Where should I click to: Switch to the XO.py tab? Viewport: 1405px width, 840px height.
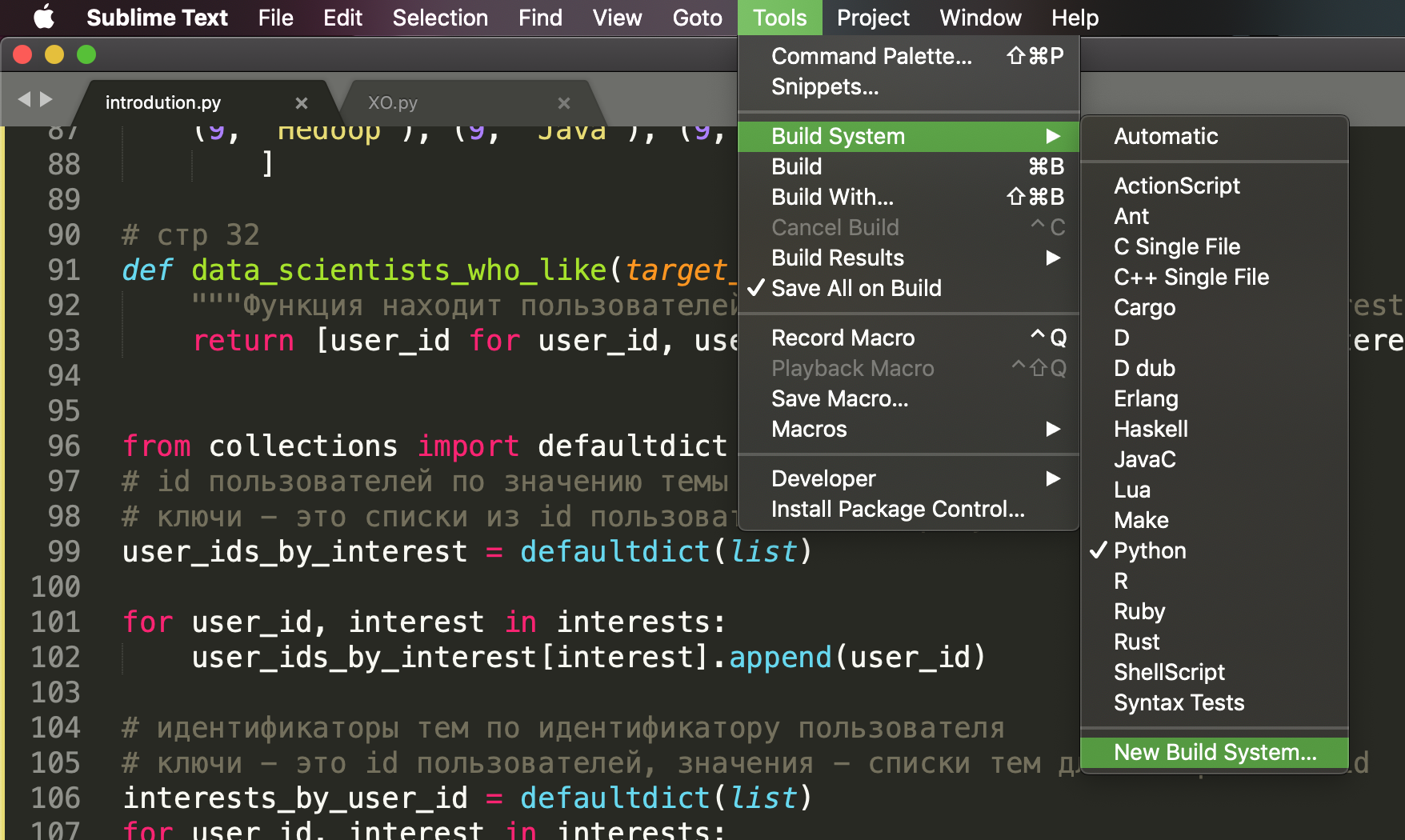(392, 103)
